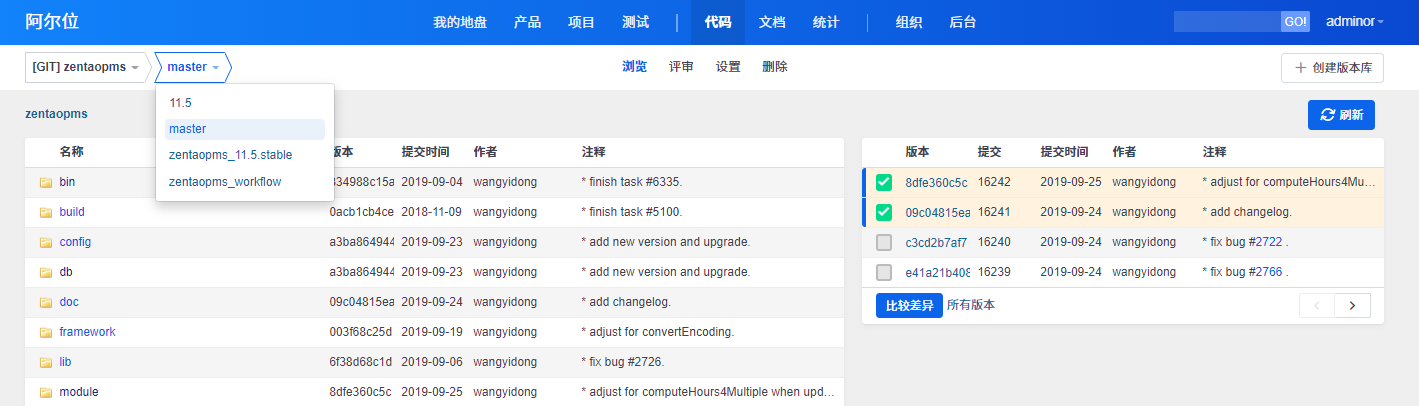Click the folder icon beside build
1419x406 pixels.
45,213
